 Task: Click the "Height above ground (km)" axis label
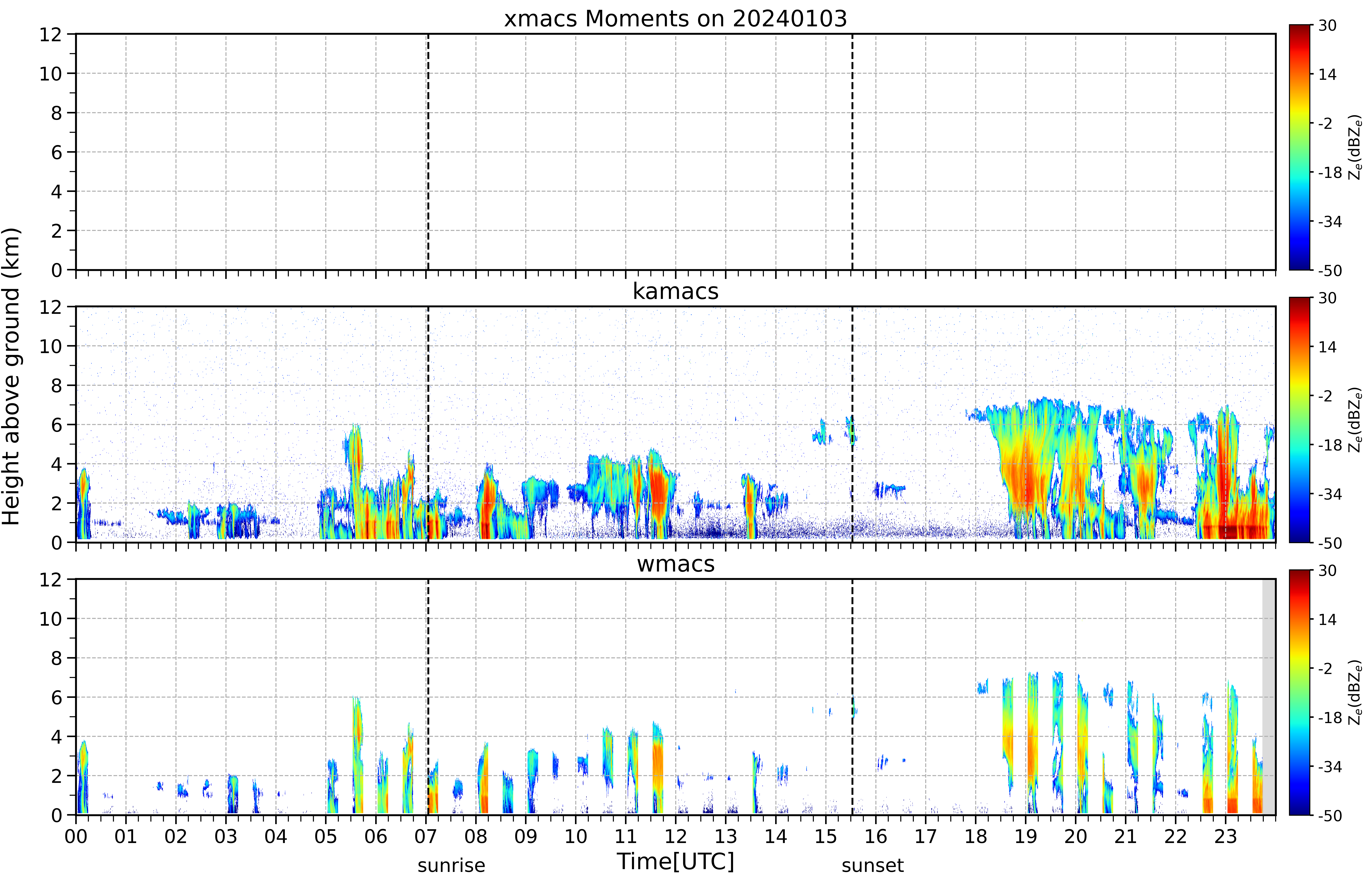pyautogui.click(x=11, y=376)
